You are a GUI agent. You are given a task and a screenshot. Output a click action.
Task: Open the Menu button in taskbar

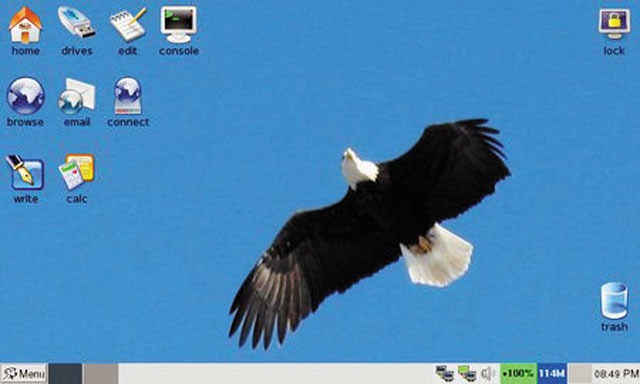coord(24,373)
